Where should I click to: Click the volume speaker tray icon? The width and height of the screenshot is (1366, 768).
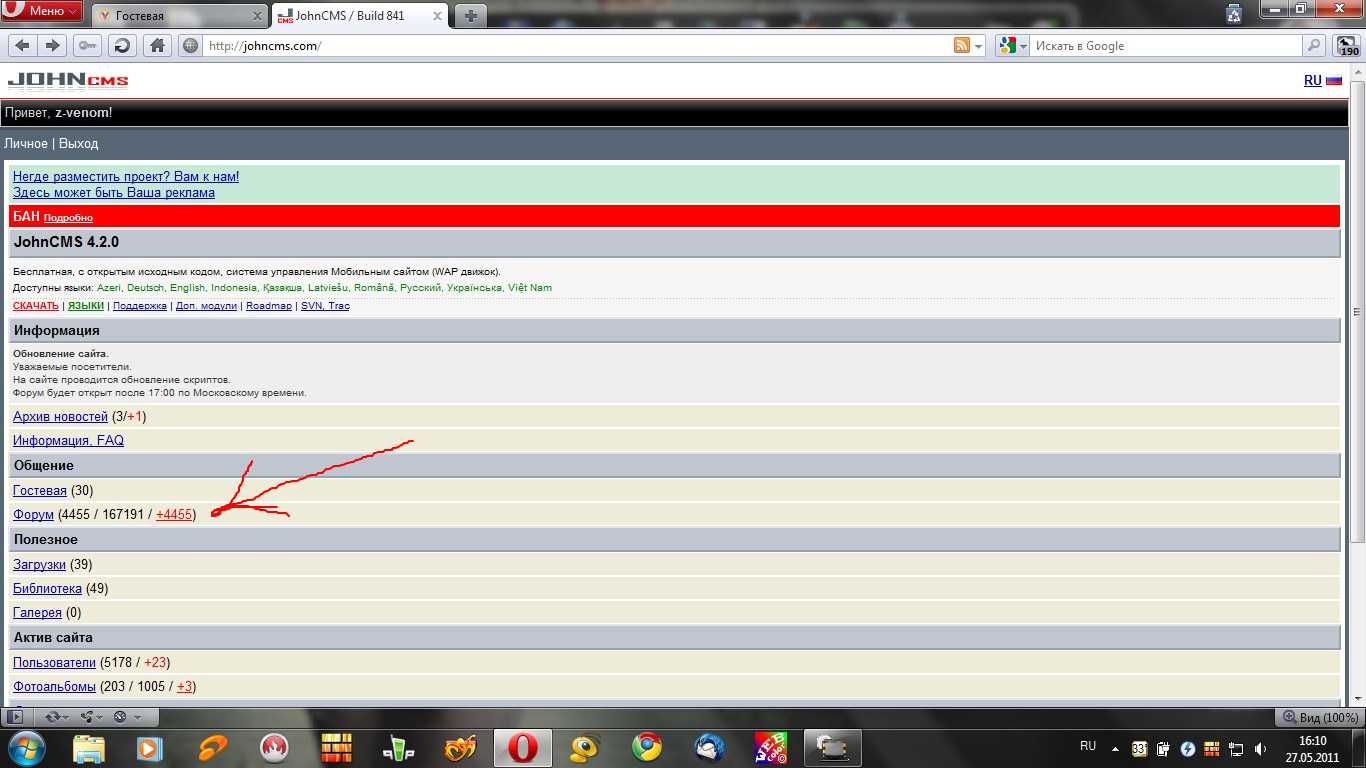[1258, 748]
